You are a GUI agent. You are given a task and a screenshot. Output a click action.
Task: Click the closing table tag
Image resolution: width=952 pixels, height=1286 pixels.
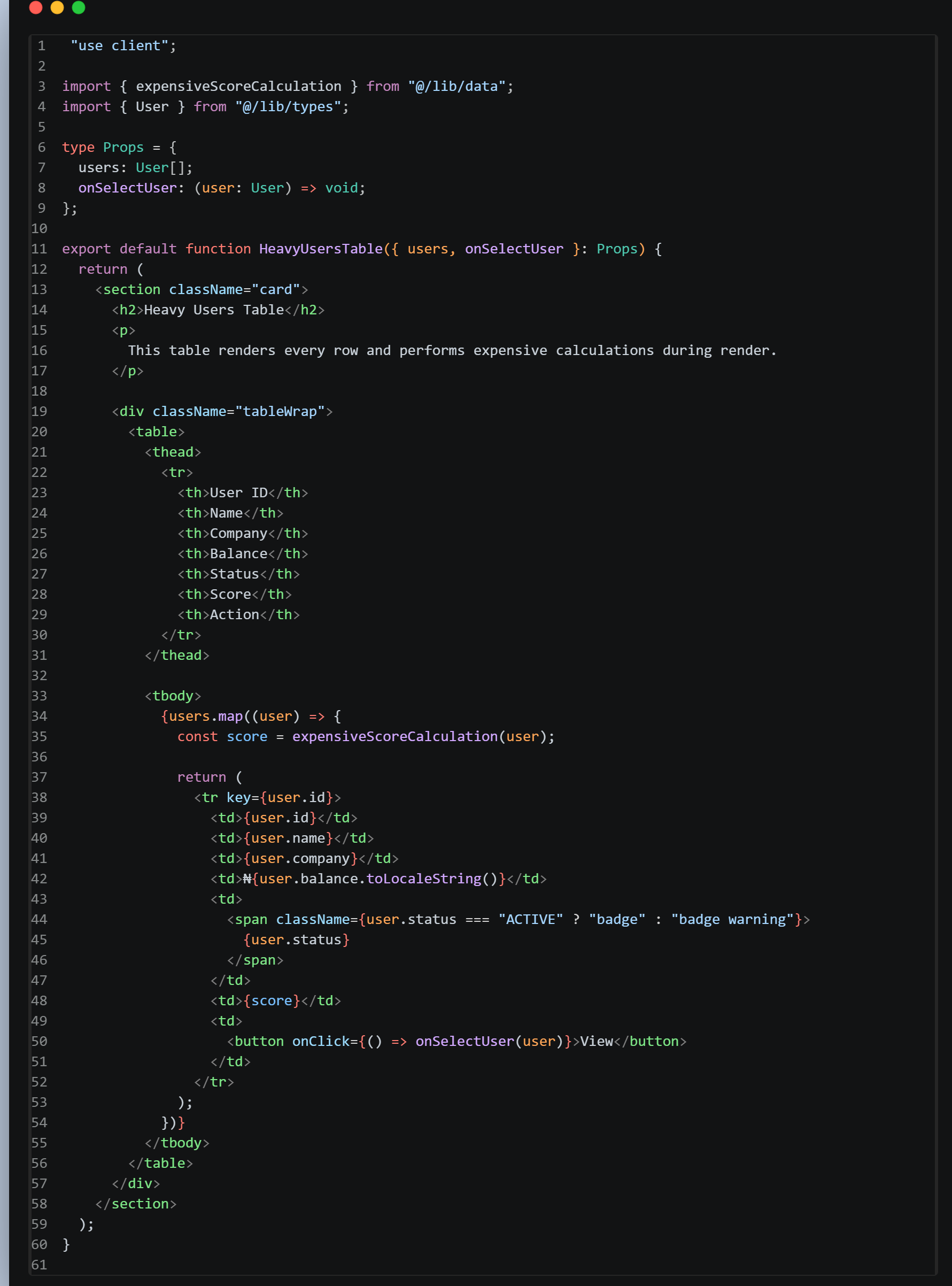160,1163
